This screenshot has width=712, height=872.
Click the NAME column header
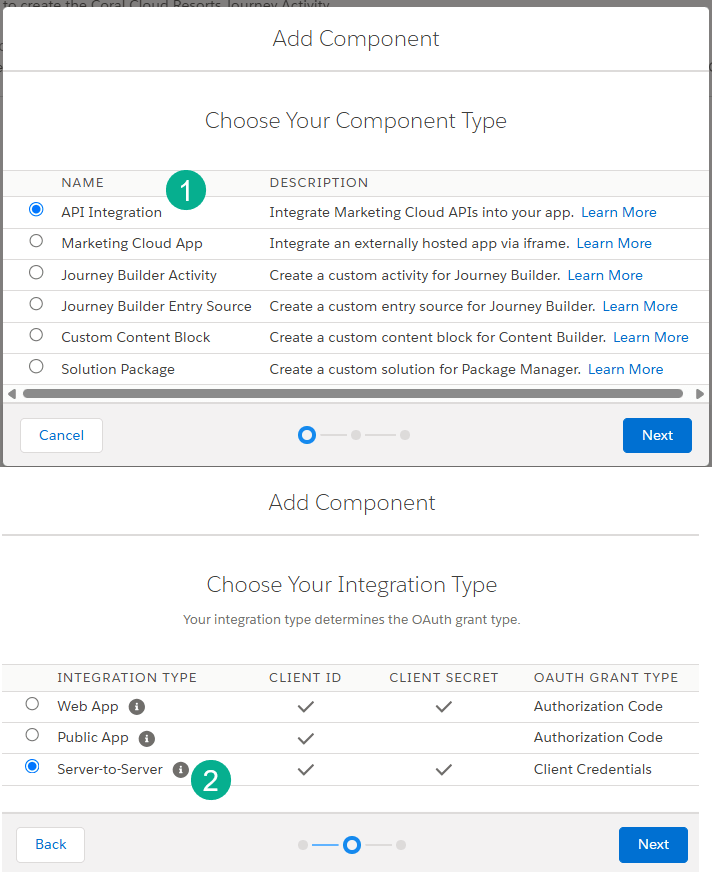(82, 182)
